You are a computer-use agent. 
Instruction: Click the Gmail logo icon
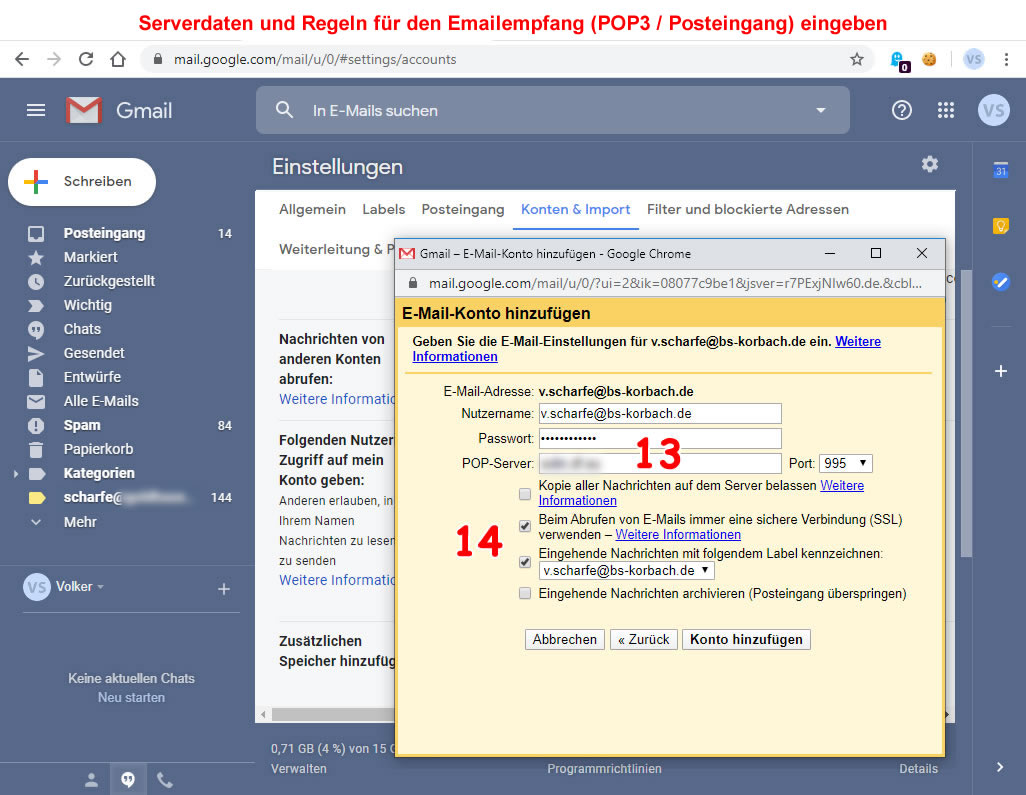point(84,110)
